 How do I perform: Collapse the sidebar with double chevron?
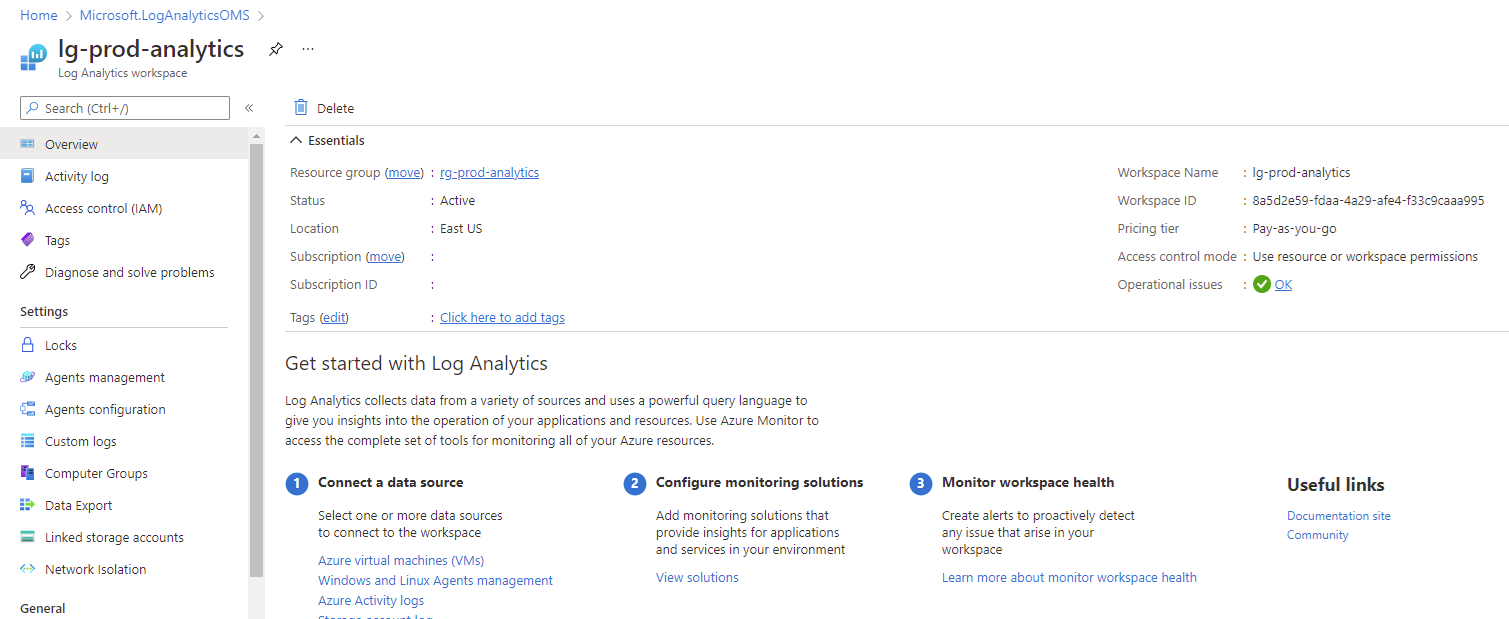click(249, 108)
